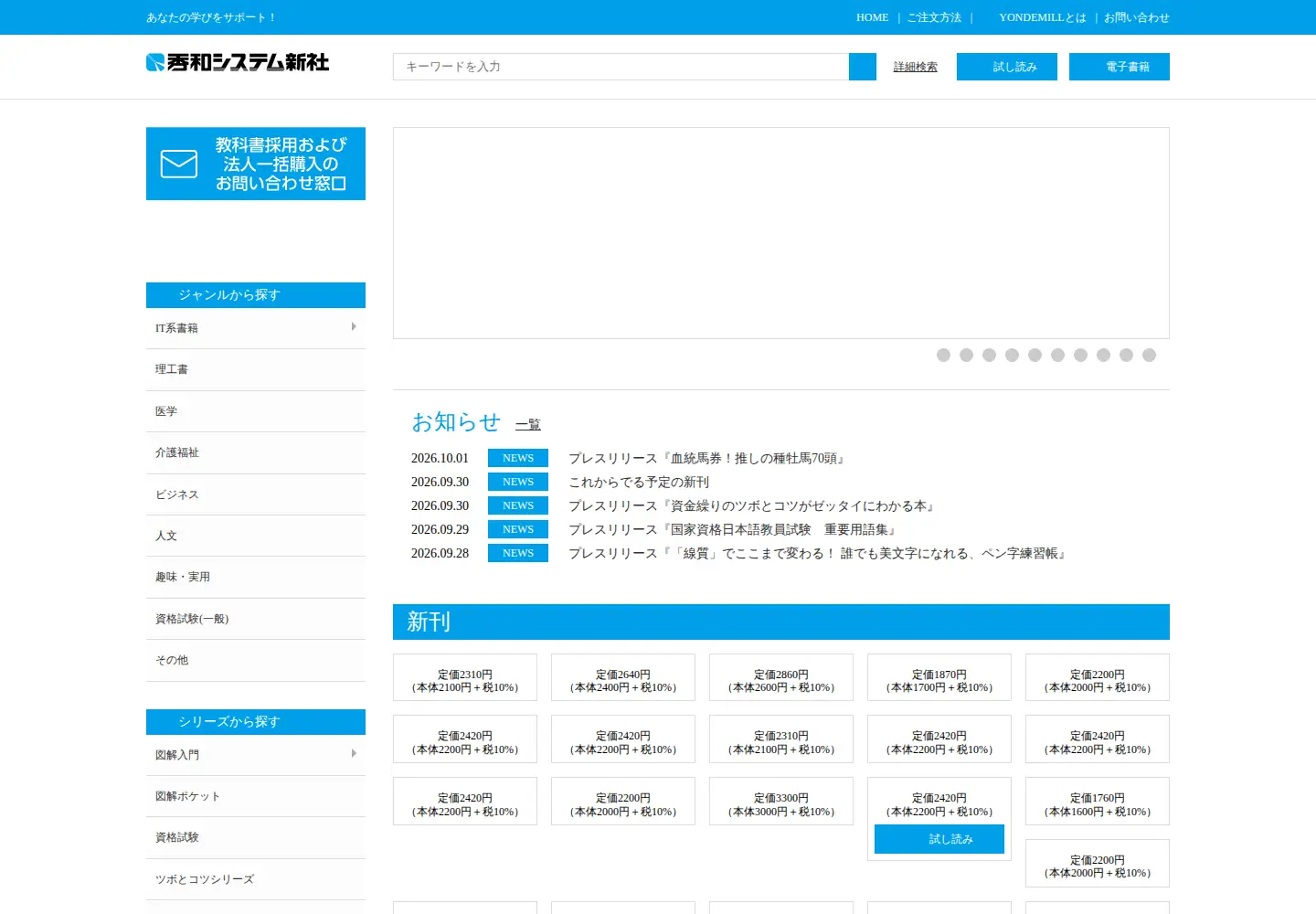1316x914 pixels.
Task: Select the fifth carousel pagination dot
Action: coord(1035,355)
